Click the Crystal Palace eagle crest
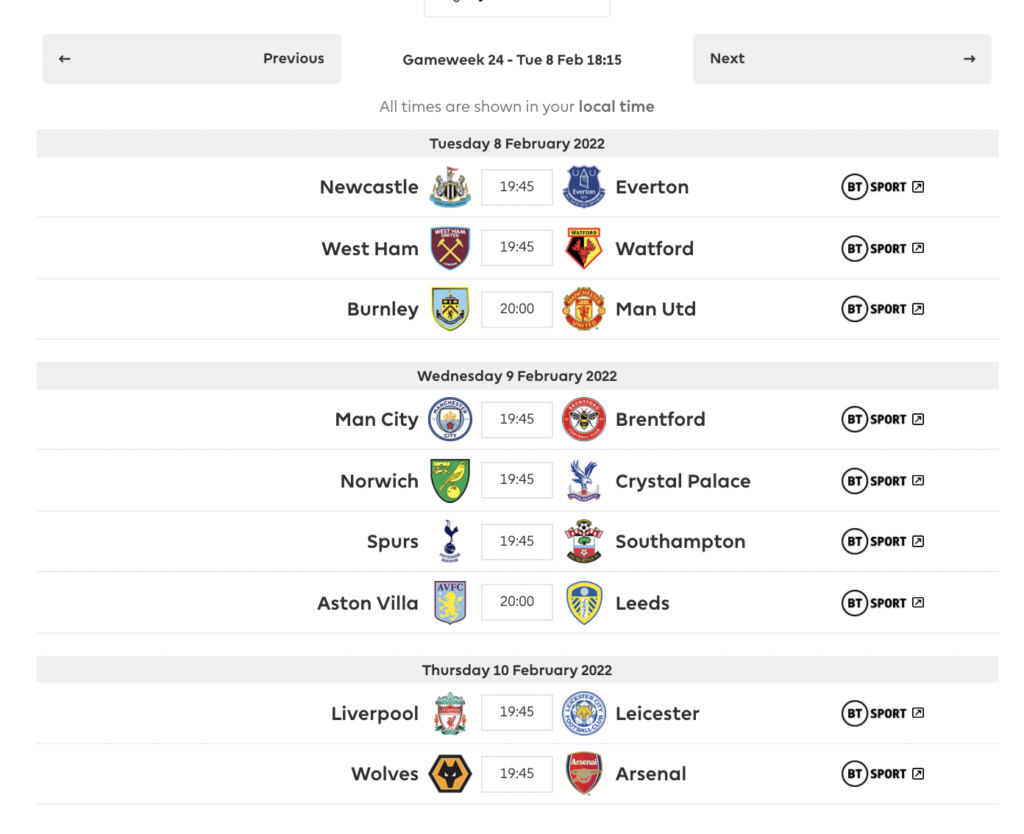Screen dimensions: 1024x834 pos(584,481)
